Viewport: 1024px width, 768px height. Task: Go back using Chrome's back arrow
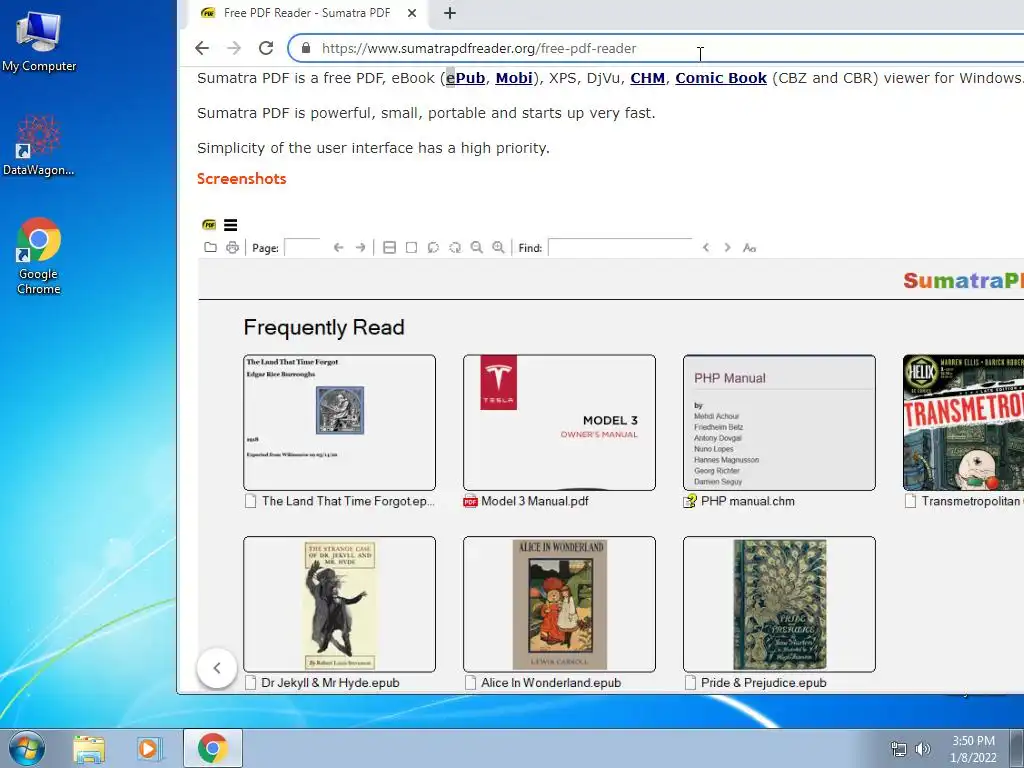coord(202,48)
